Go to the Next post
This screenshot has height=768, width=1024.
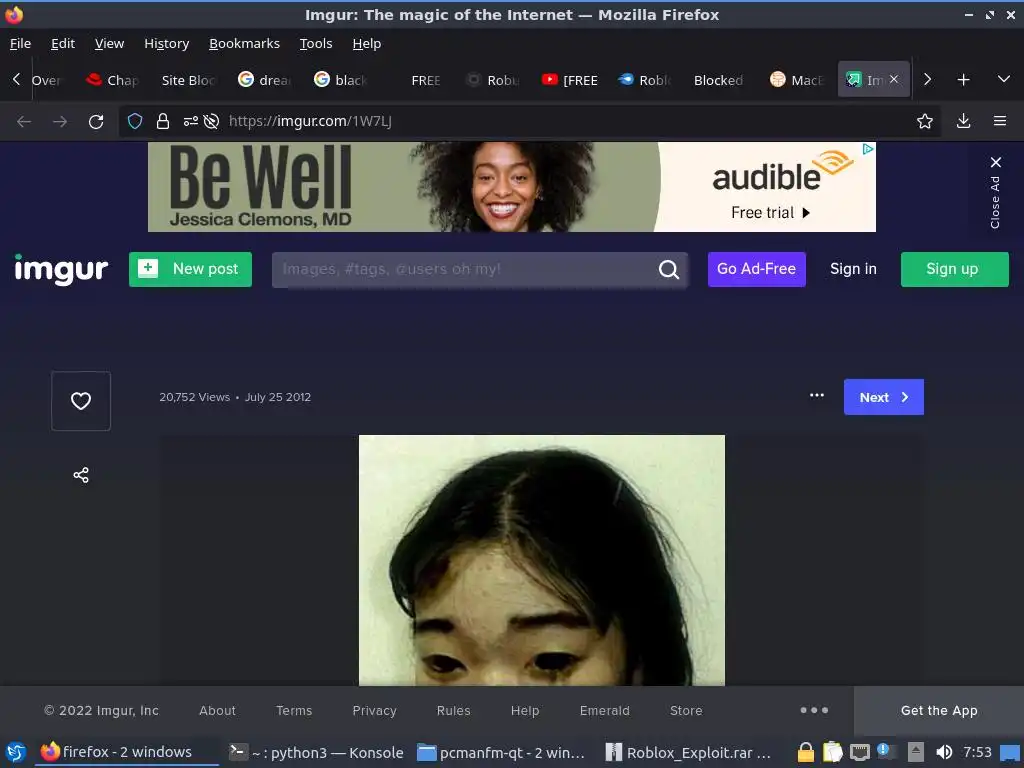pyautogui.click(x=884, y=397)
